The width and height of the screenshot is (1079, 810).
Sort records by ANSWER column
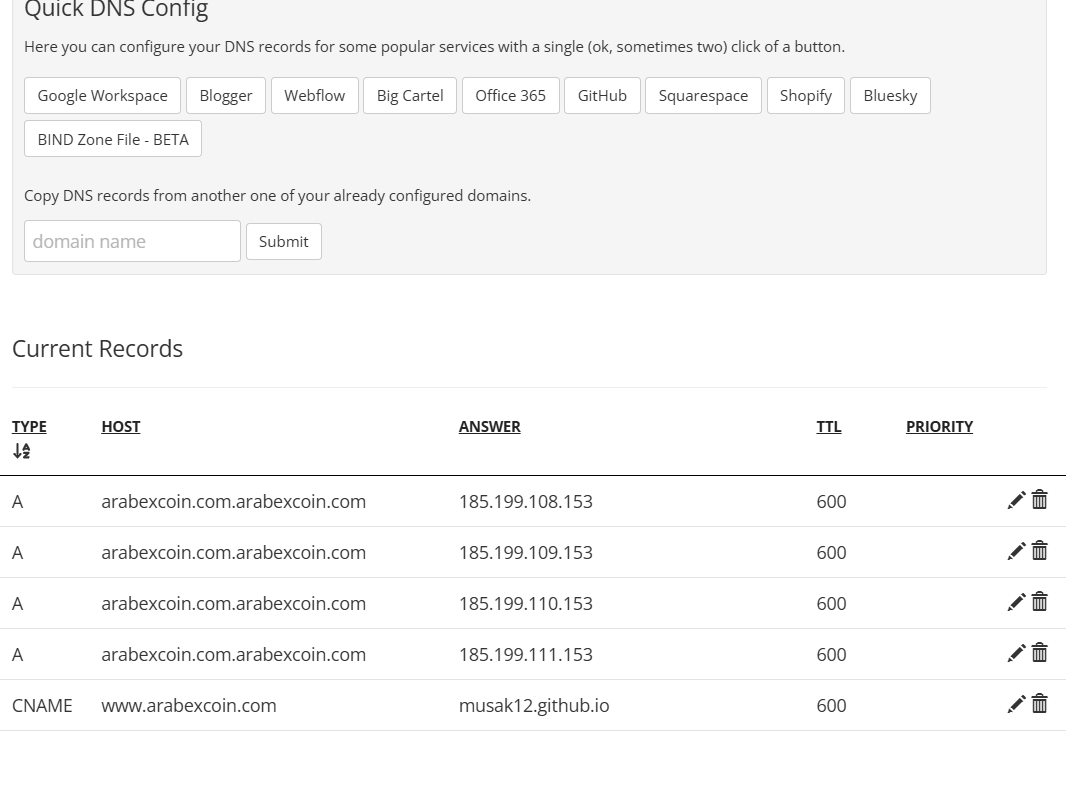click(x=489, y=426)
